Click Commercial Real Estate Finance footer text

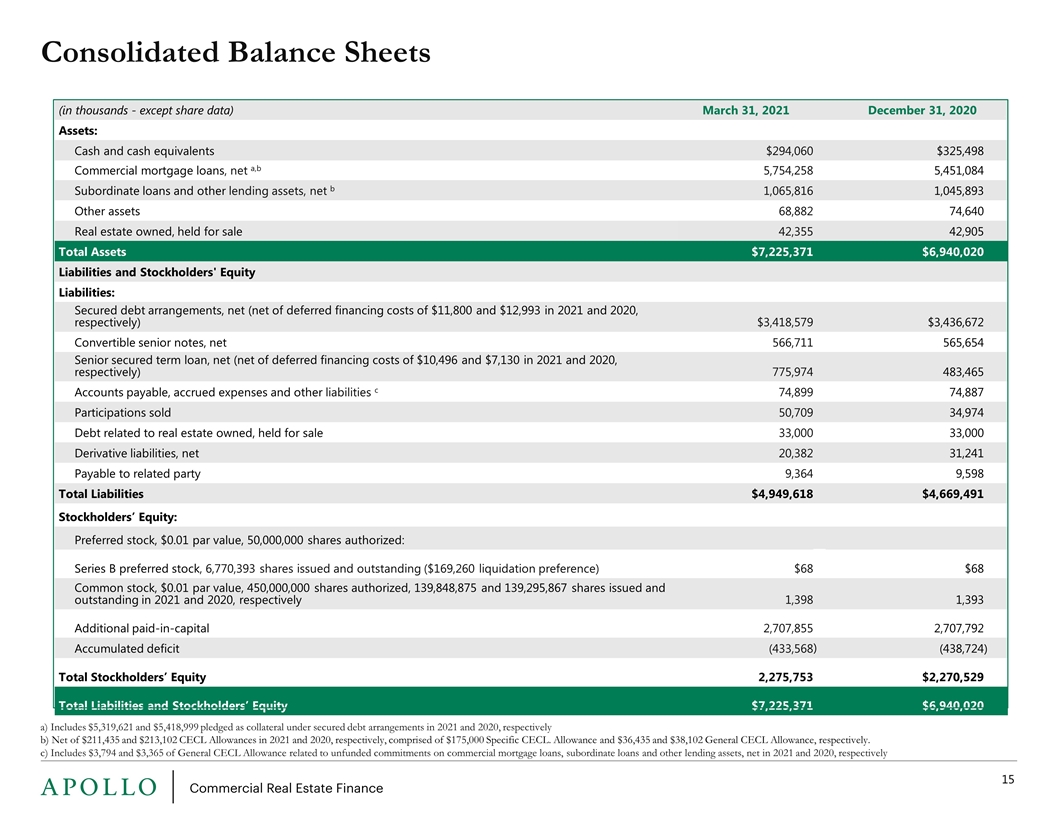tap(286, 788)
